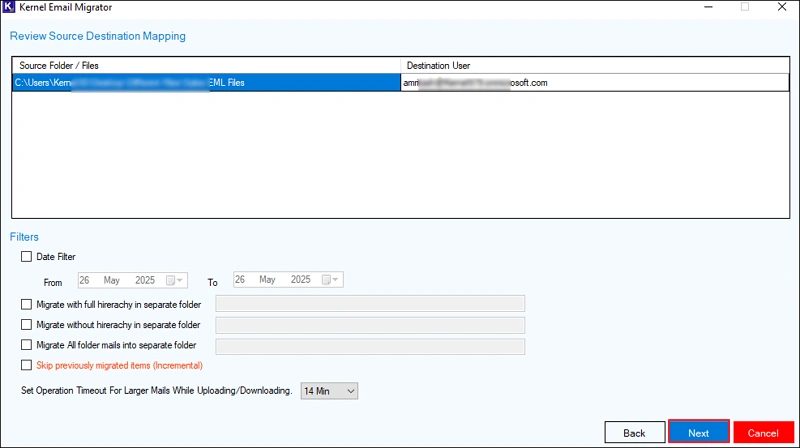
Task: Enable the Date Filter checkbox
Action: (x=26, y=257)
